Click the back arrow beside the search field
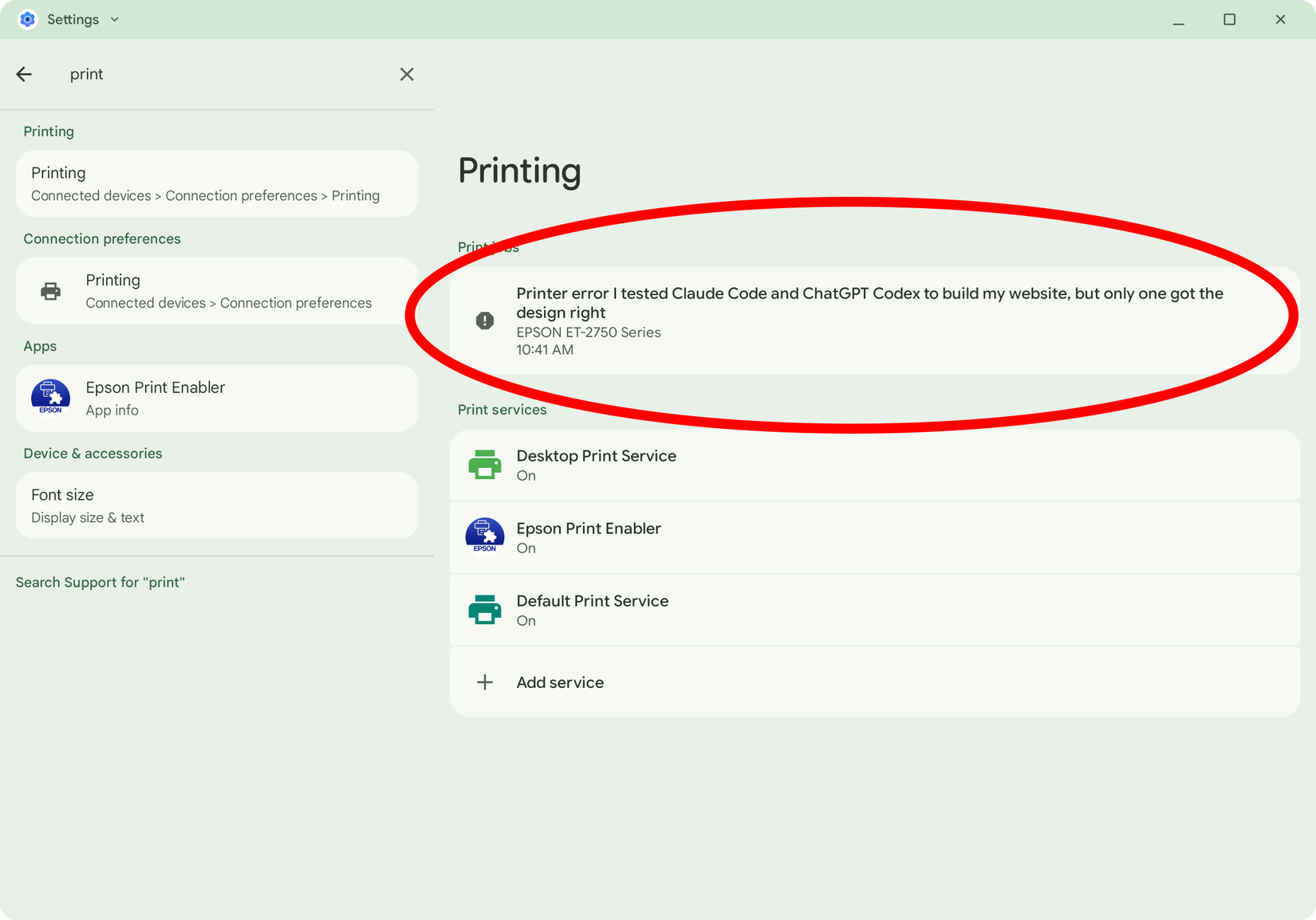 pos(24,74)
